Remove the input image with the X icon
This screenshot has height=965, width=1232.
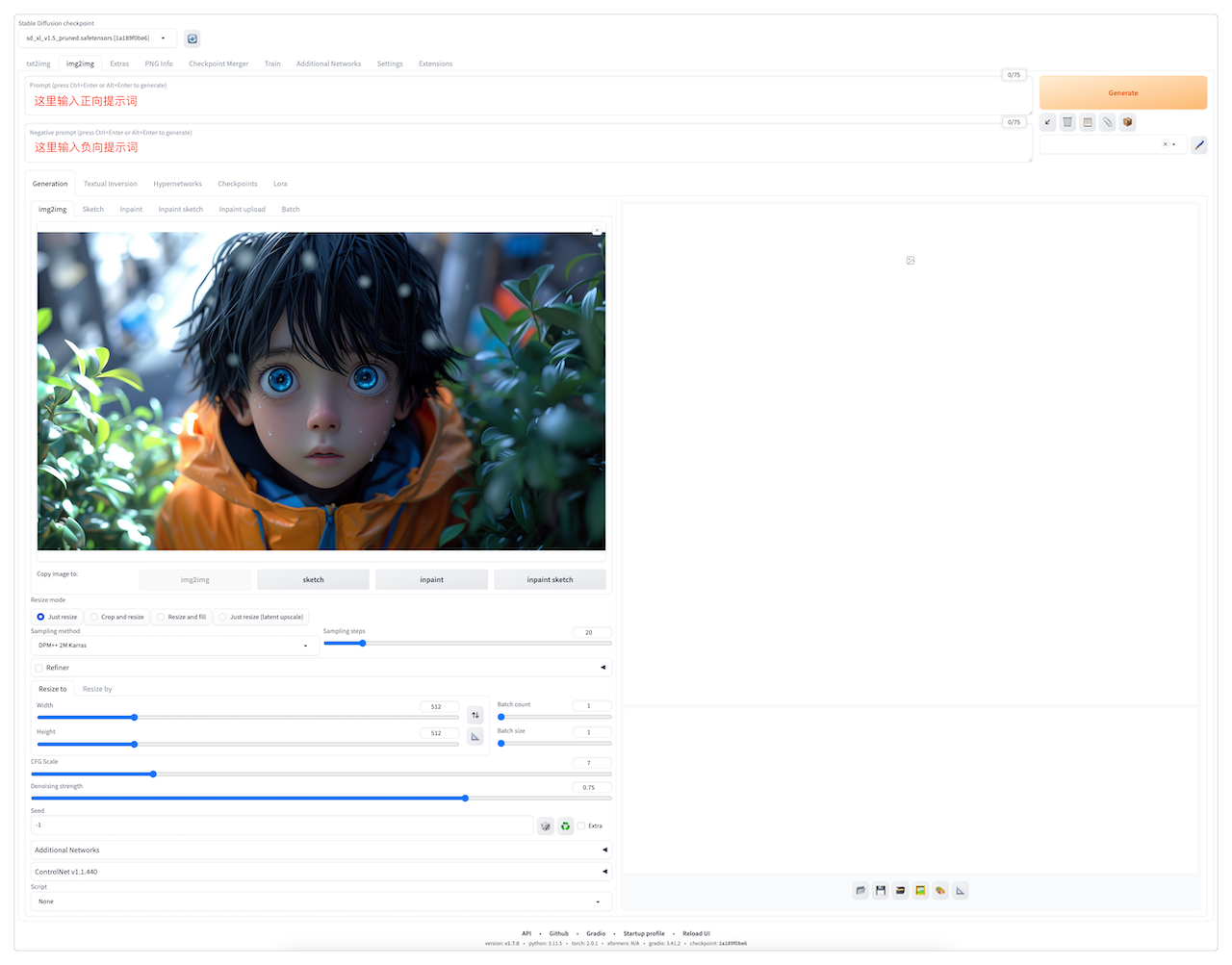[597, 231]
